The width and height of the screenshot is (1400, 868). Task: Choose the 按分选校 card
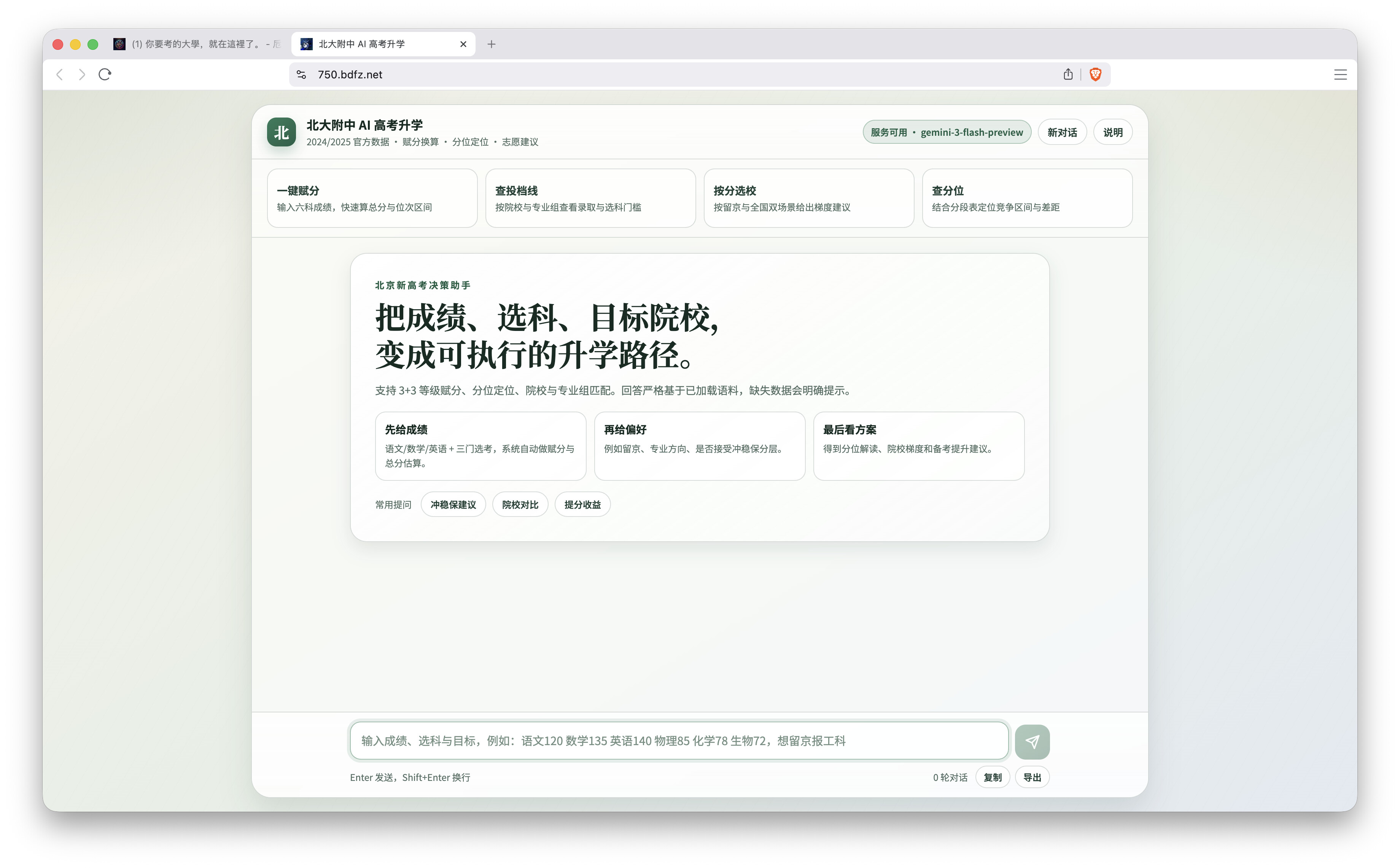pos(808,198)
